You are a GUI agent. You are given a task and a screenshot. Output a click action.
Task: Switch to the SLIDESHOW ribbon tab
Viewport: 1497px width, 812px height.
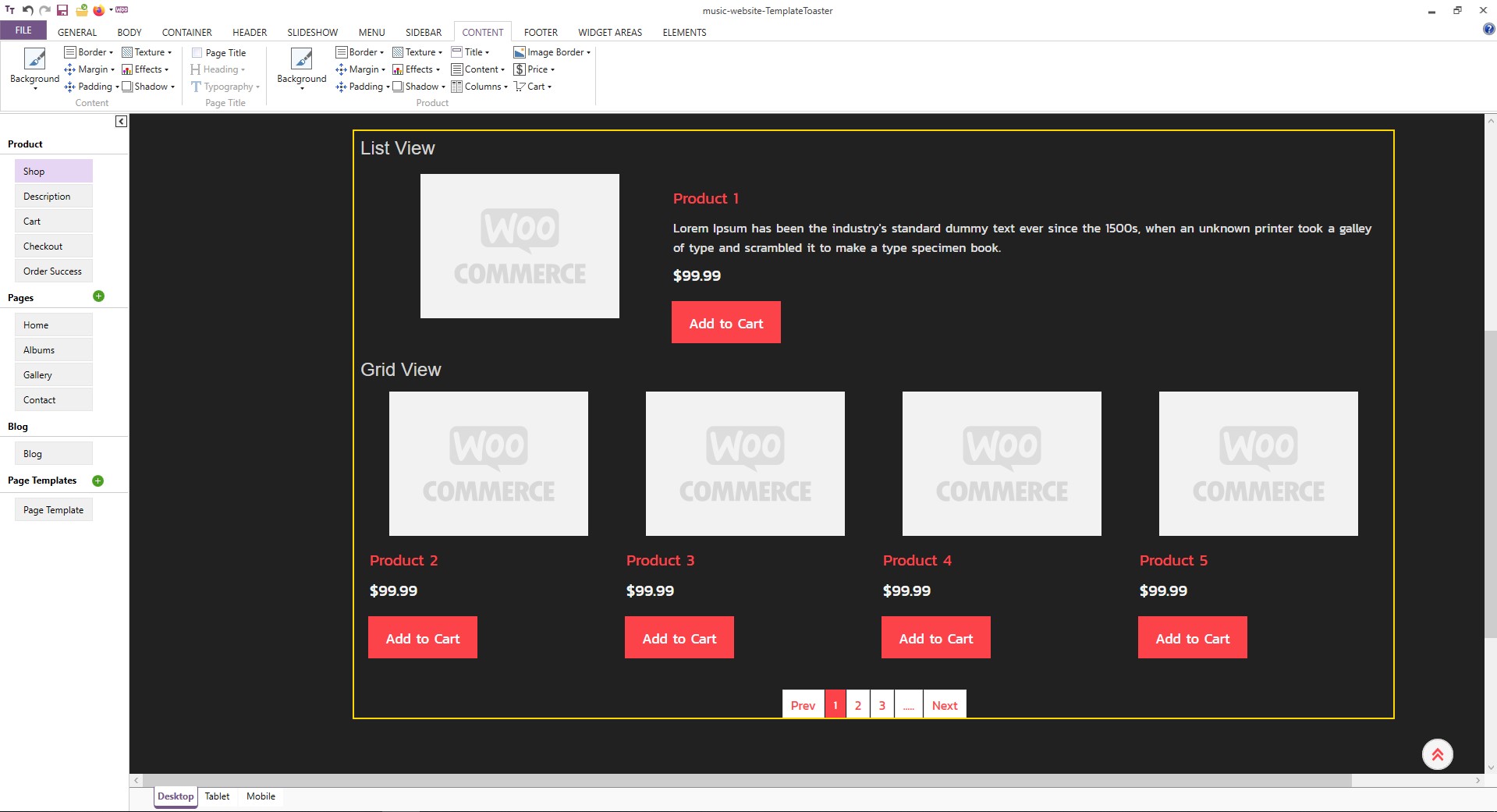[x=312, y=32]
